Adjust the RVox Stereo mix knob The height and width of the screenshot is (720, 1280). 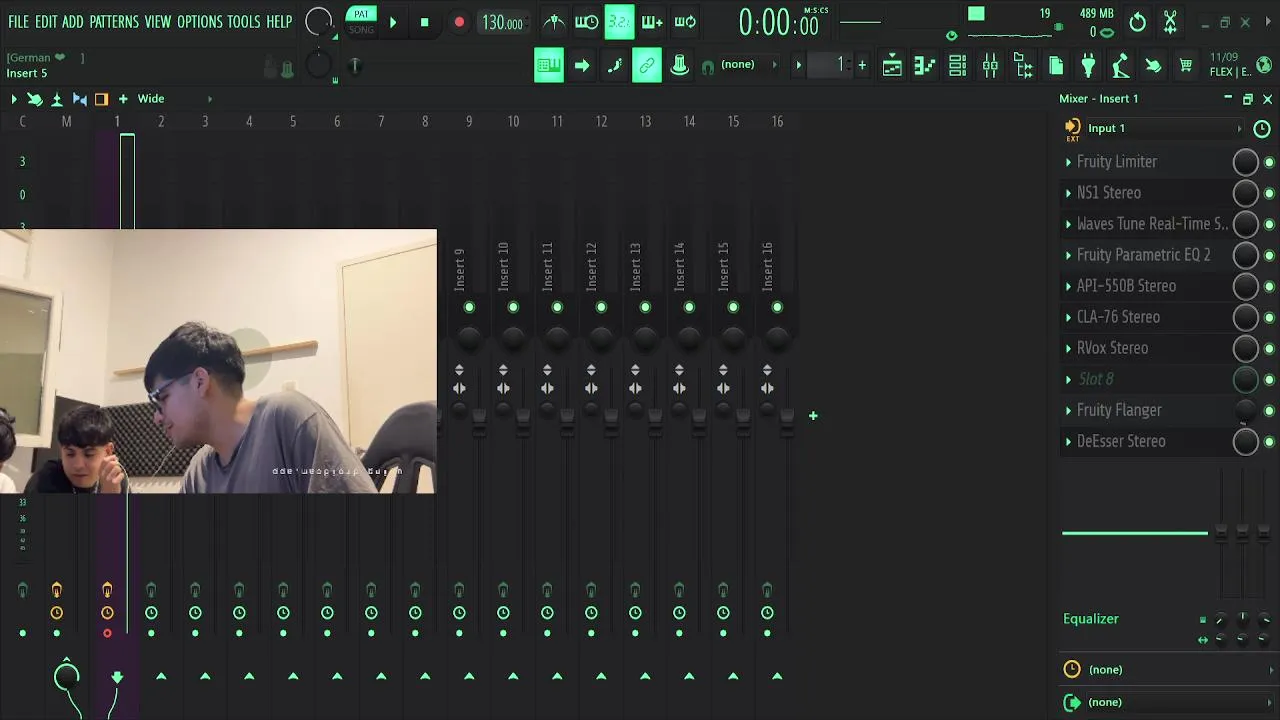[x=1245, y=348]
